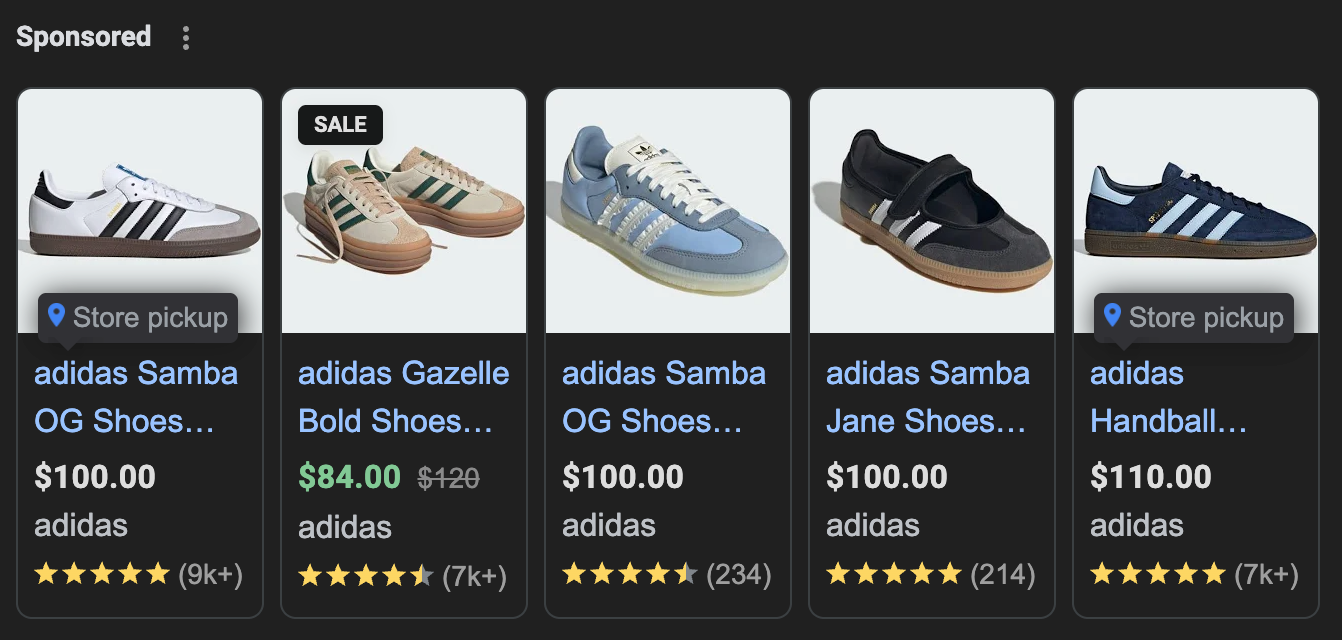Screen dimensions: 1342x640
Task: Click the star rating with 9k+ reviews
Action: (x=102, y=574)
